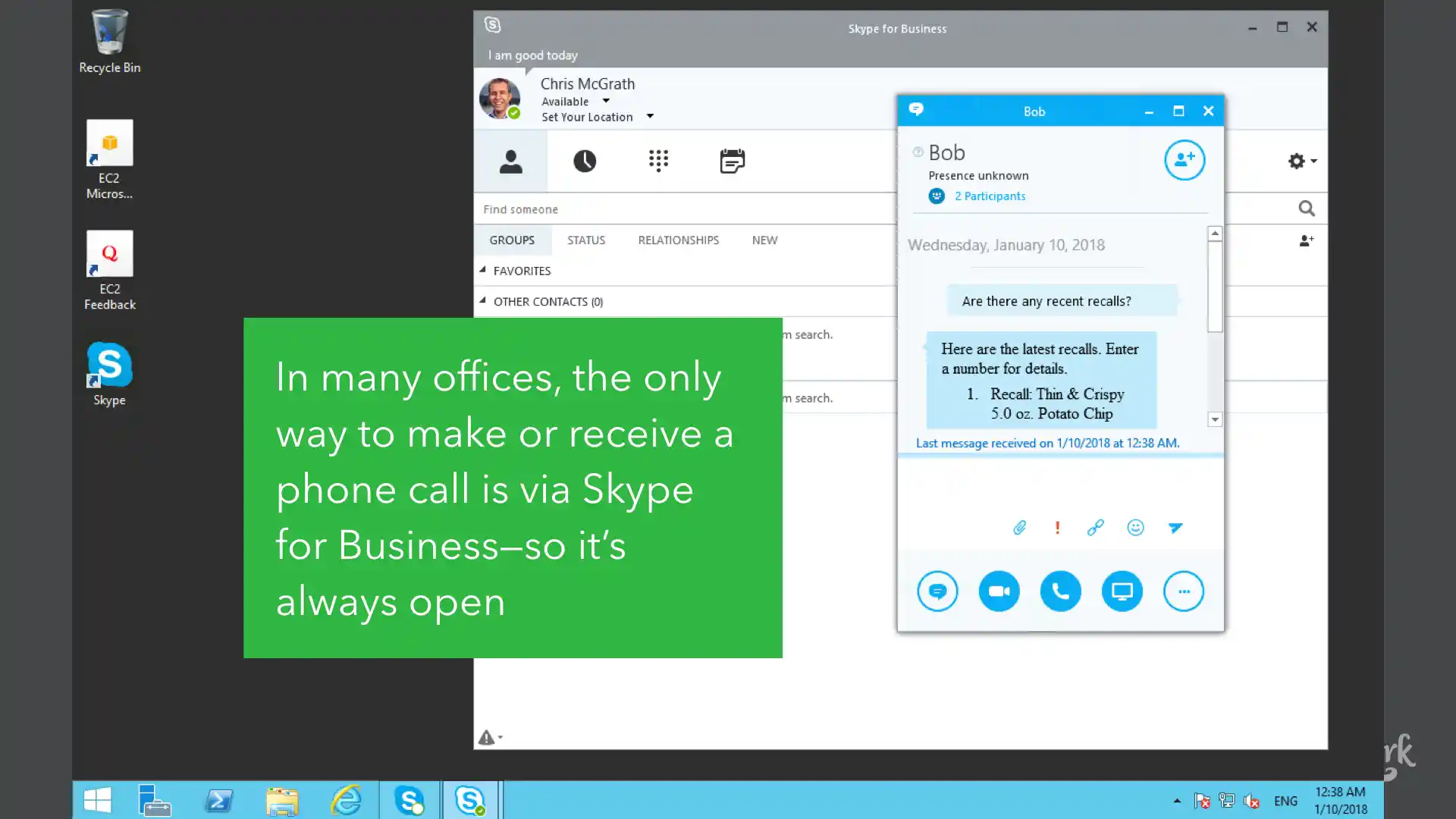Viewport: 1456px width, 819px height.
Task: Switch to the Status tab
Action: [586, 240]
